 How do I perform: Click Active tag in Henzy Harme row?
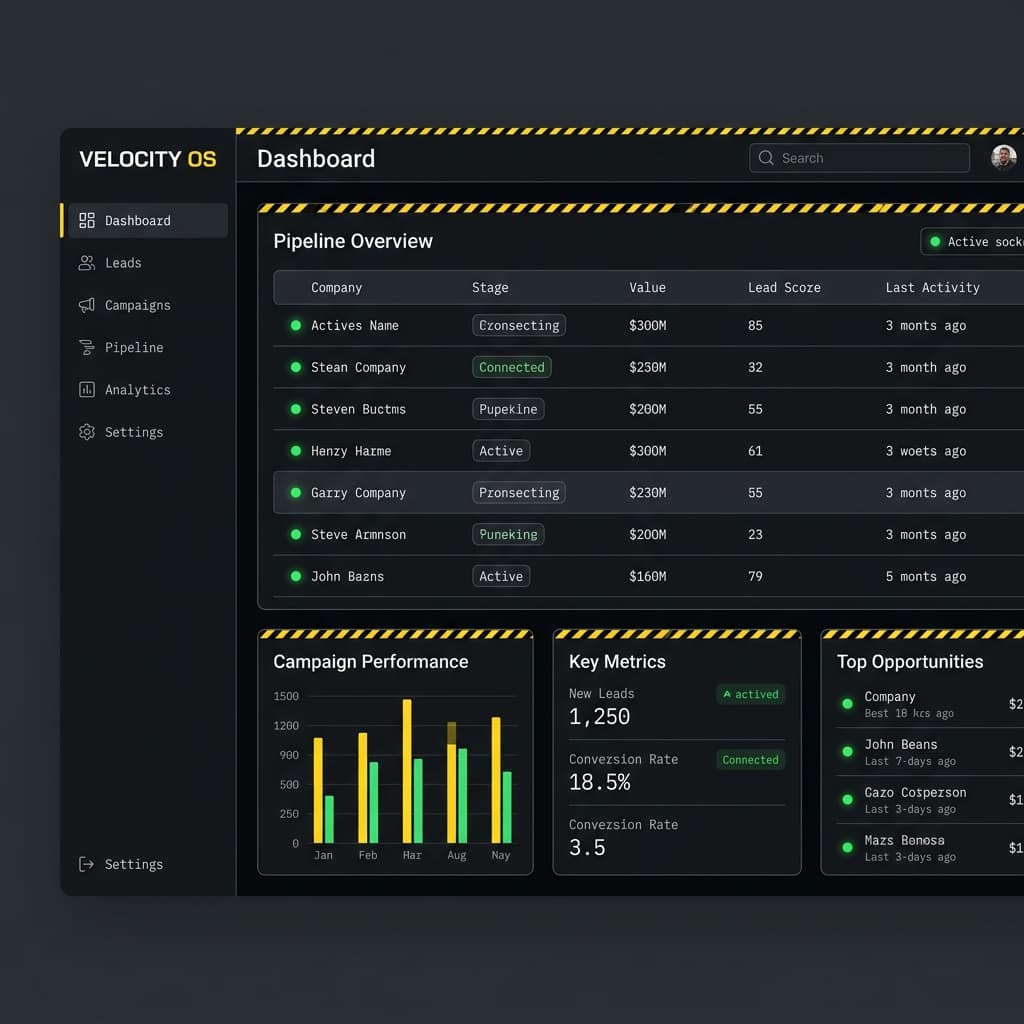click(x=501, y=451)
